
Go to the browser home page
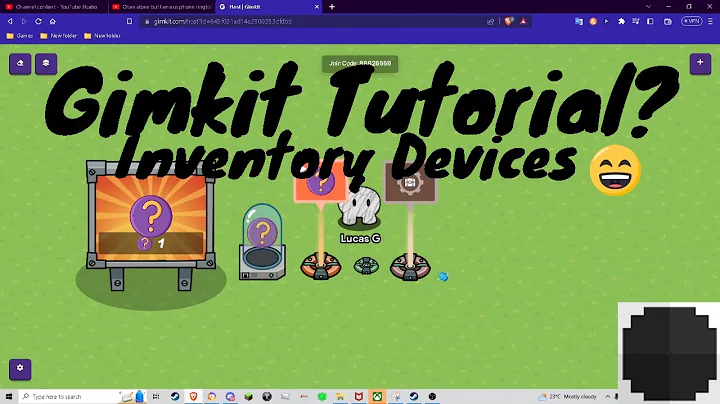tap(53, 21)
